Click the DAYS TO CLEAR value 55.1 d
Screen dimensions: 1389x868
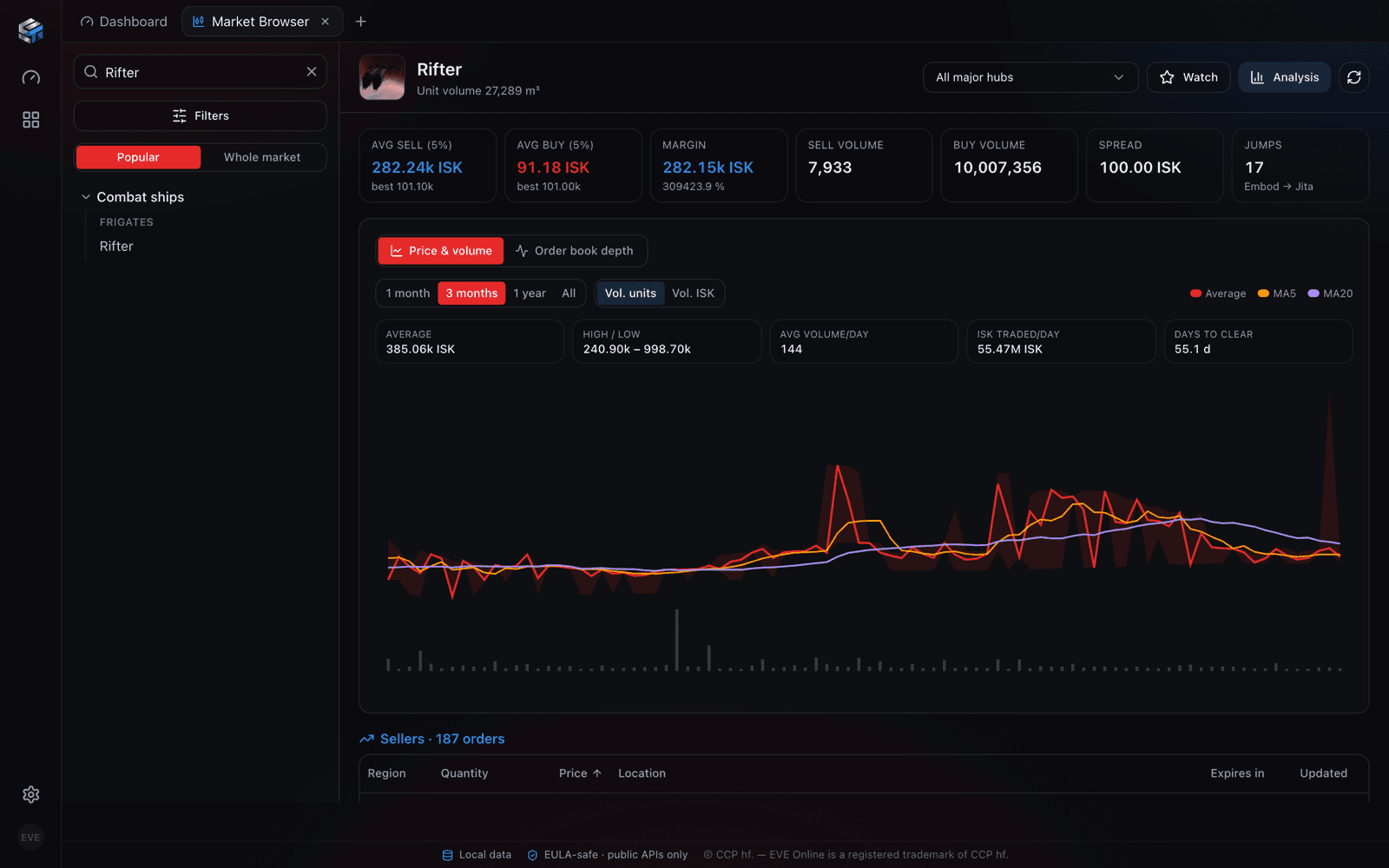tap(1192, 349)
